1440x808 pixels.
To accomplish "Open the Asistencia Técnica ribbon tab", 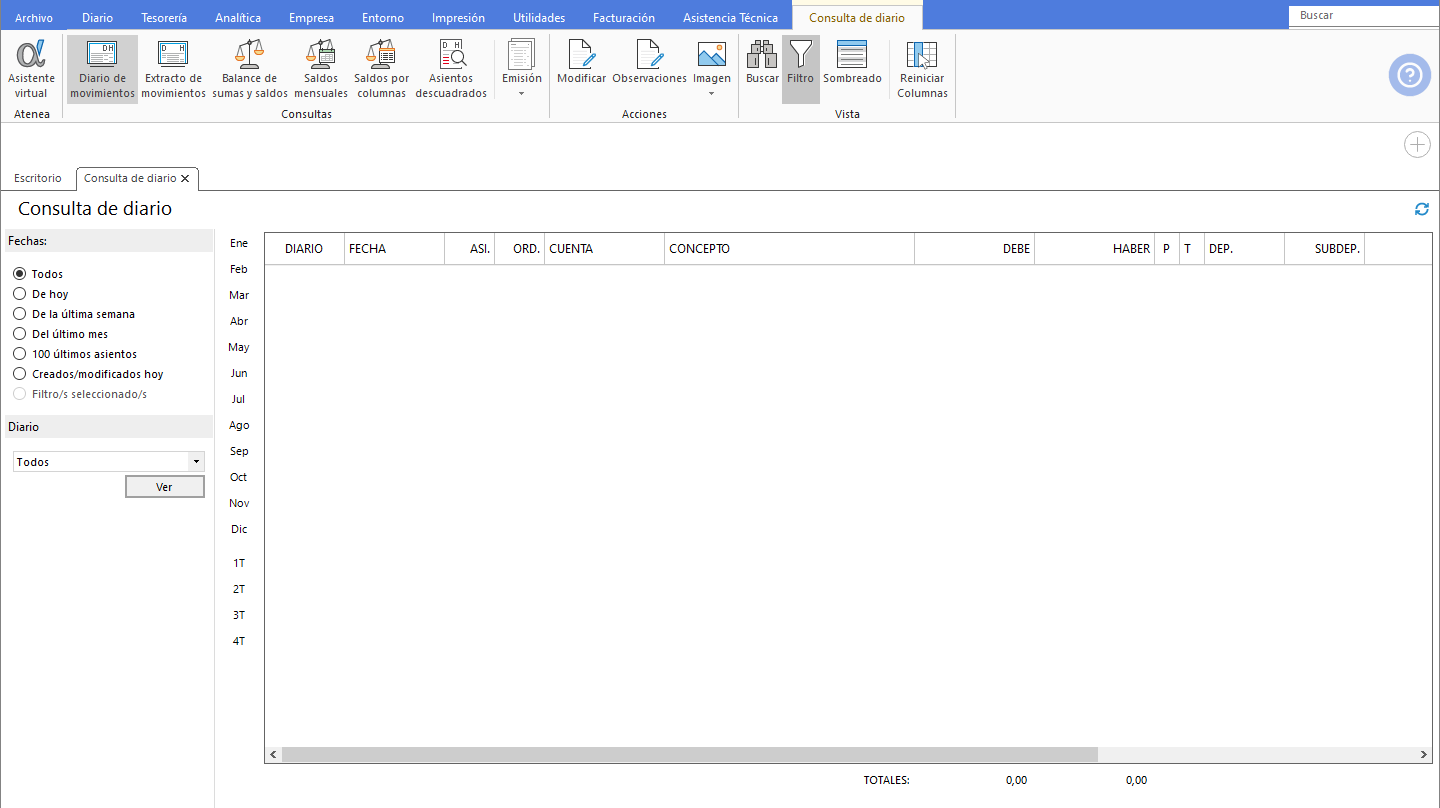I will pyautogui.click(x=730, y=17).
